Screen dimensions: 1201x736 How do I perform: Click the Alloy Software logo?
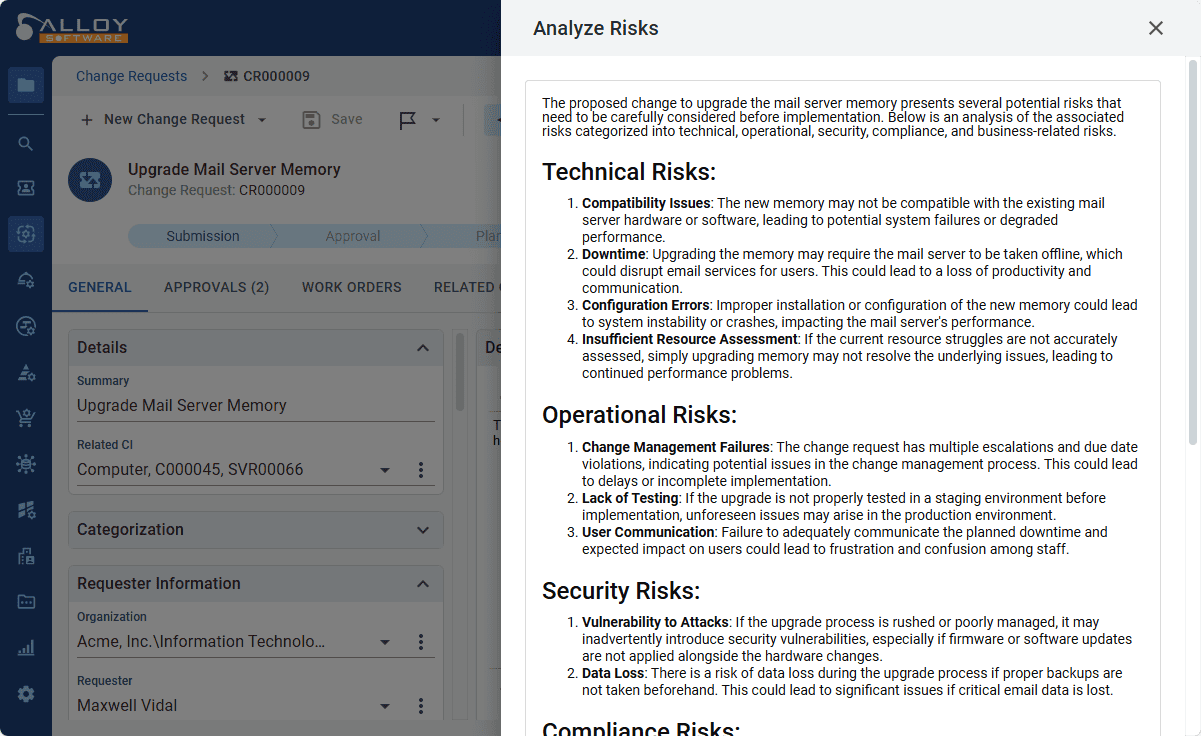coord(72,28)
